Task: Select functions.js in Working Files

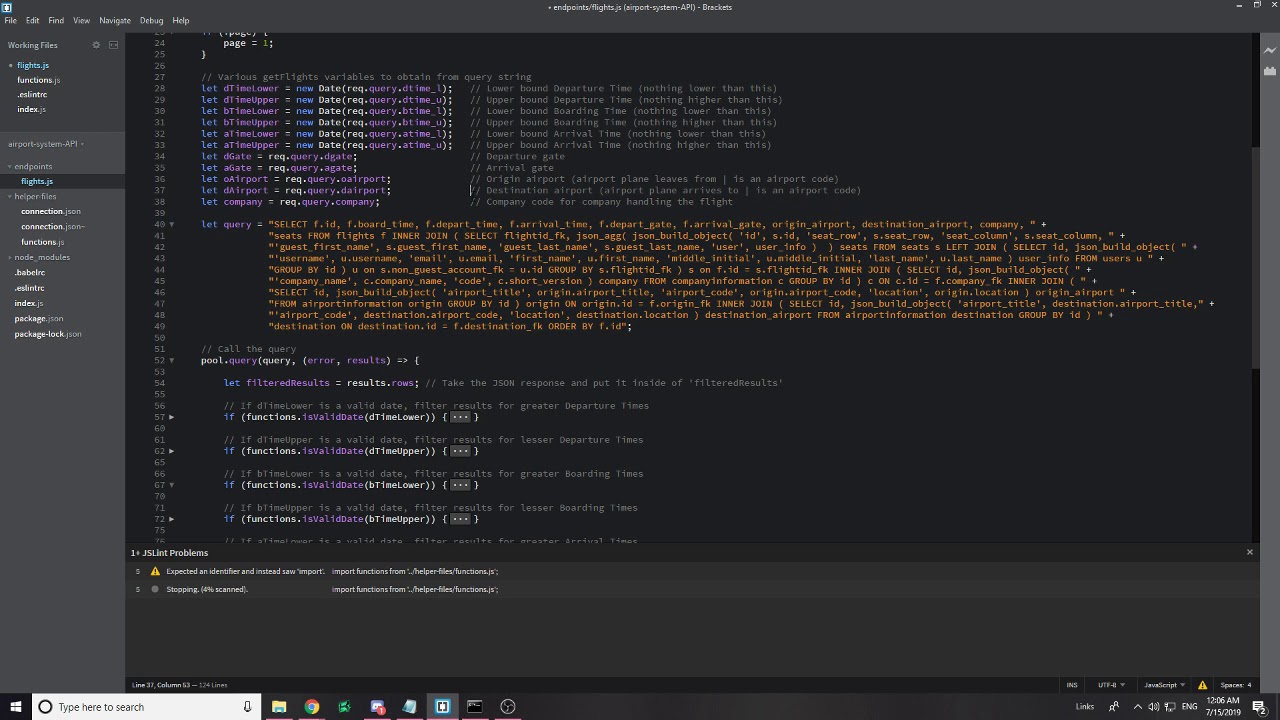Action: click(x=39, y=80)
